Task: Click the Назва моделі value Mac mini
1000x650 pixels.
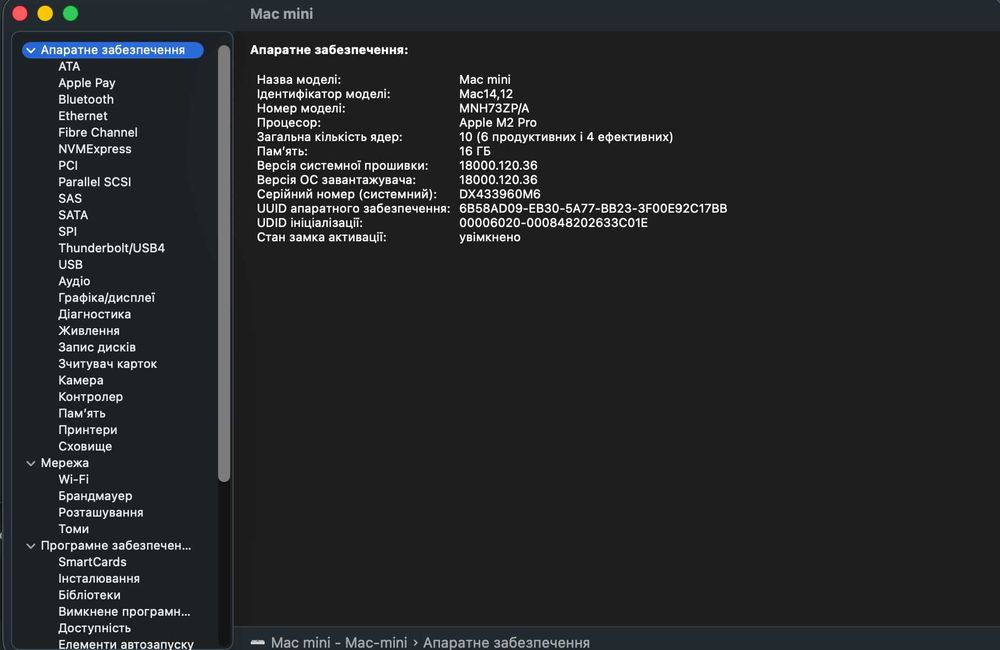Action: click(x=485, y=80)
